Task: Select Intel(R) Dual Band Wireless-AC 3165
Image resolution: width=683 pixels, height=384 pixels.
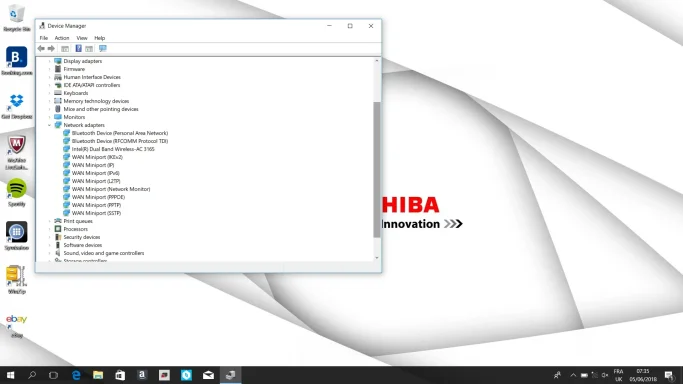Action: (x=113, y=149)
